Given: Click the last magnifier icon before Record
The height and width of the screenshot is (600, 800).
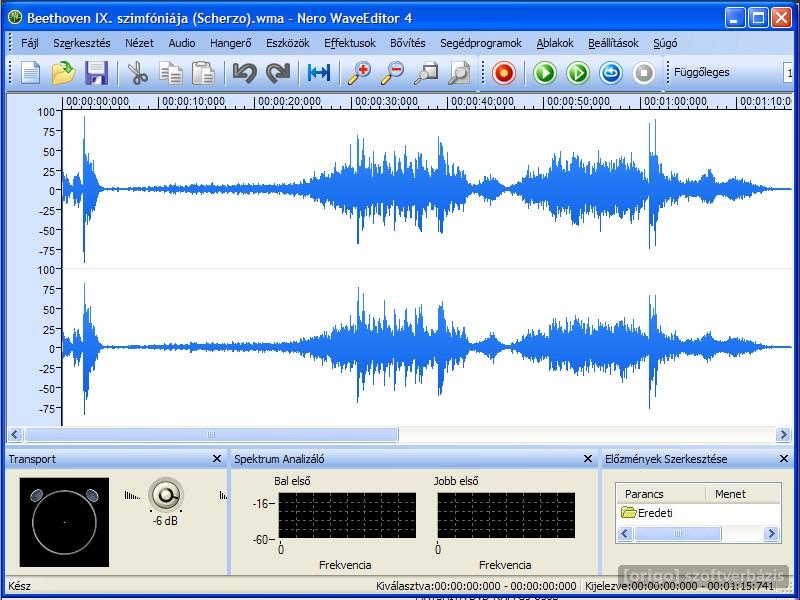Looking at the screenshot, I should pyautogui.click(x=459, y=73).
